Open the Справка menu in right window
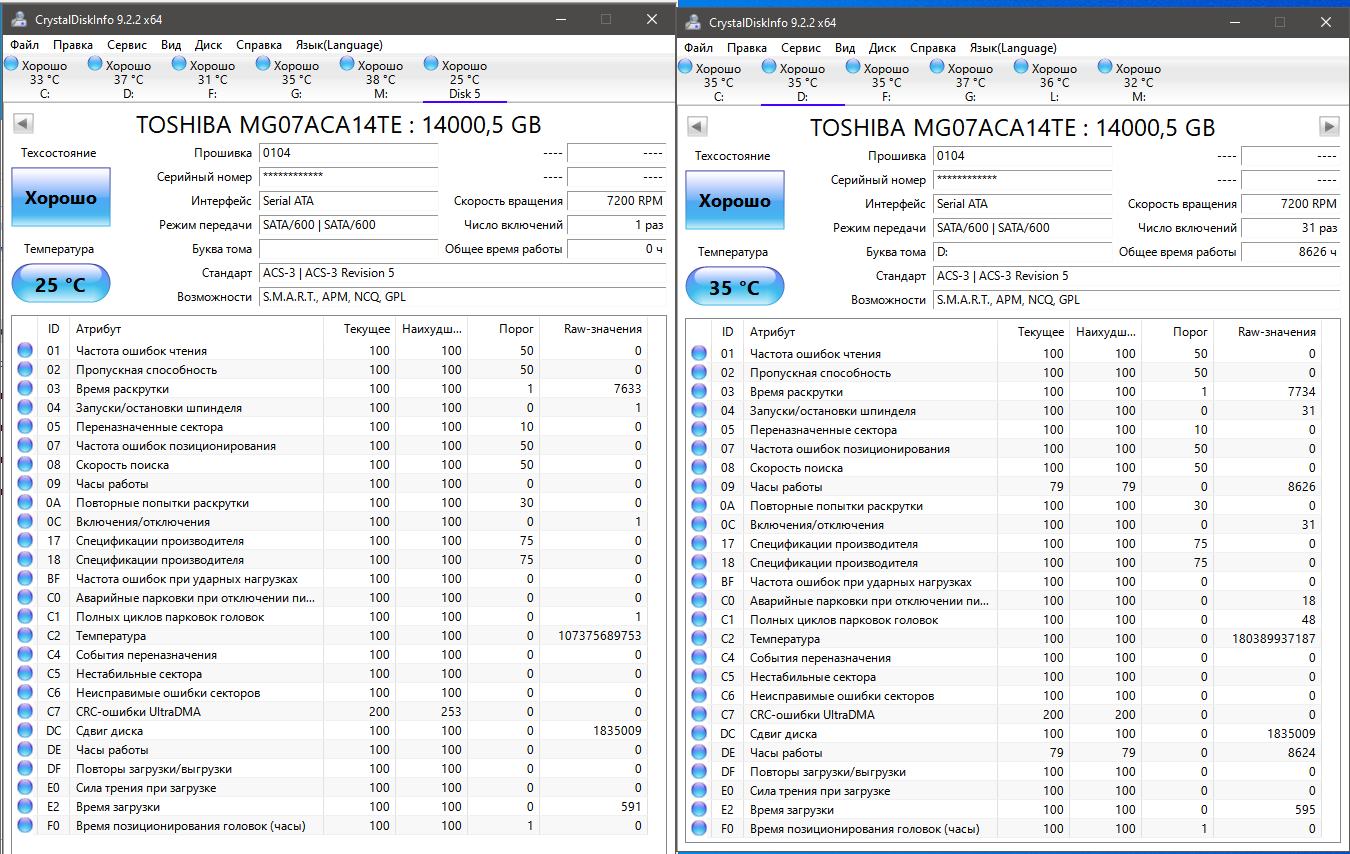1350x854 pixels. pyautogui.click(x=933, y=48)
